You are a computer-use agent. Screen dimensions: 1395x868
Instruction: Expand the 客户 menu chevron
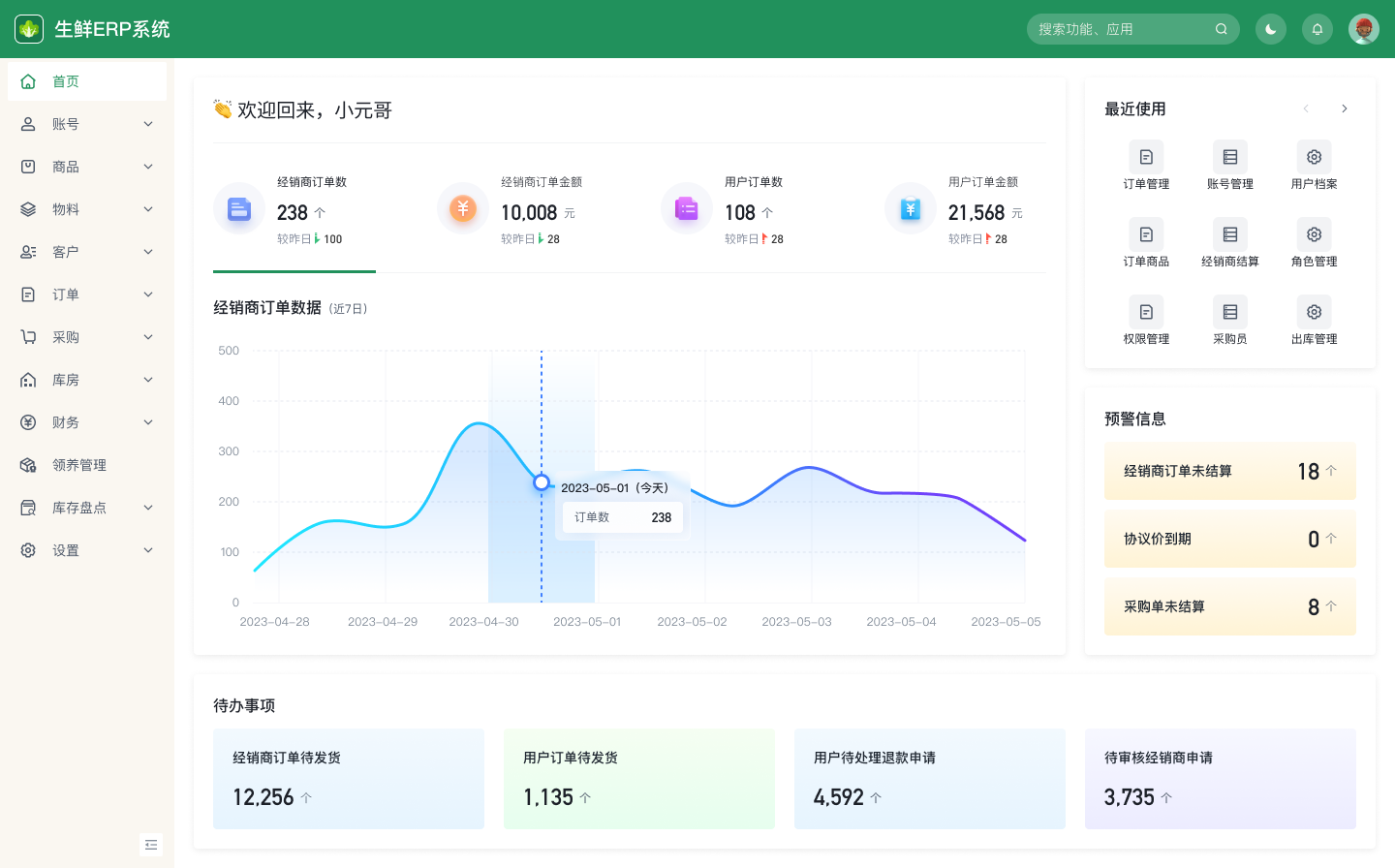[148, 252]
